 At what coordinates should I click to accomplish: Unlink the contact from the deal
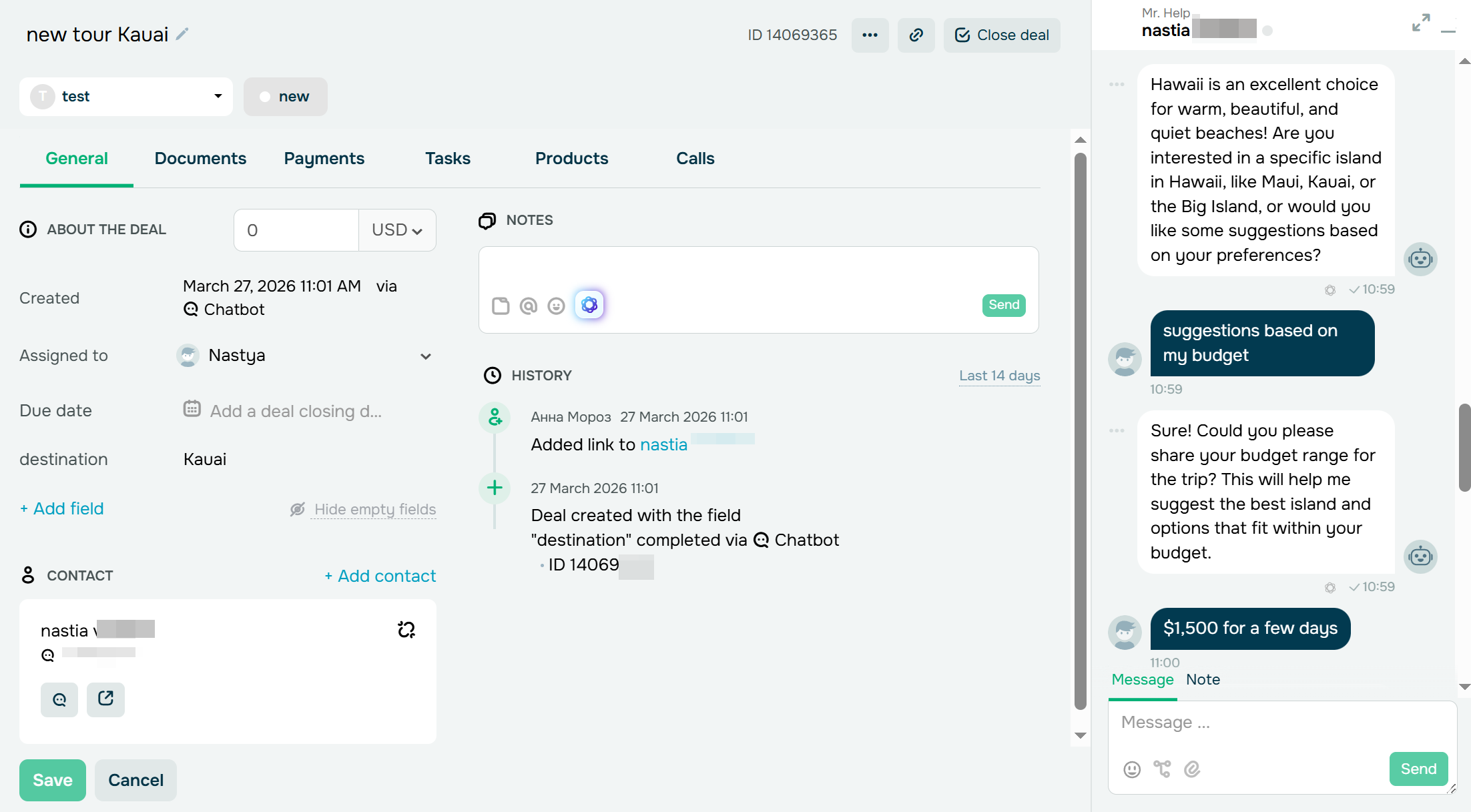click(406, 629)
